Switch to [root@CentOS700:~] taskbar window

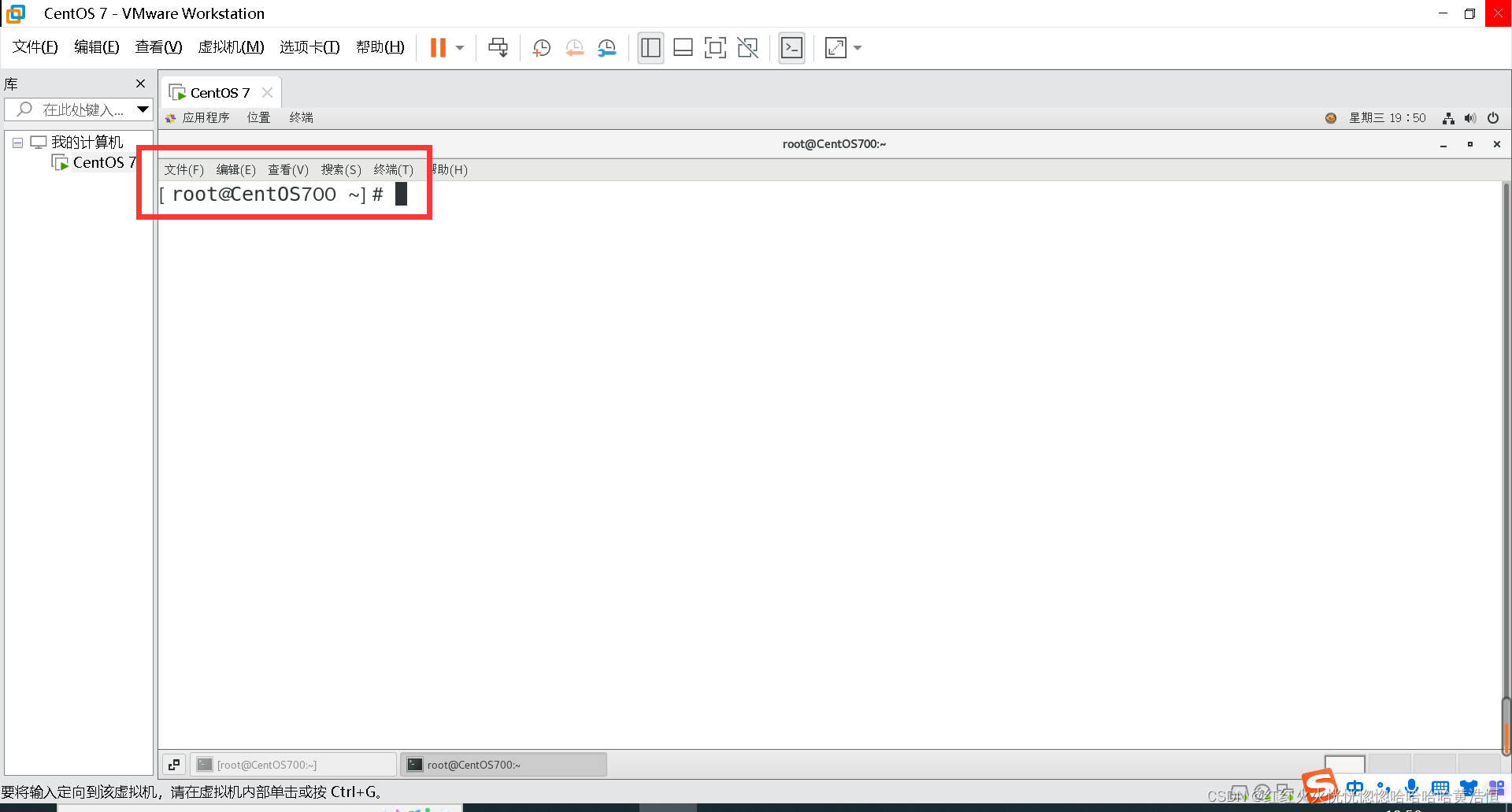coord(294,765)
